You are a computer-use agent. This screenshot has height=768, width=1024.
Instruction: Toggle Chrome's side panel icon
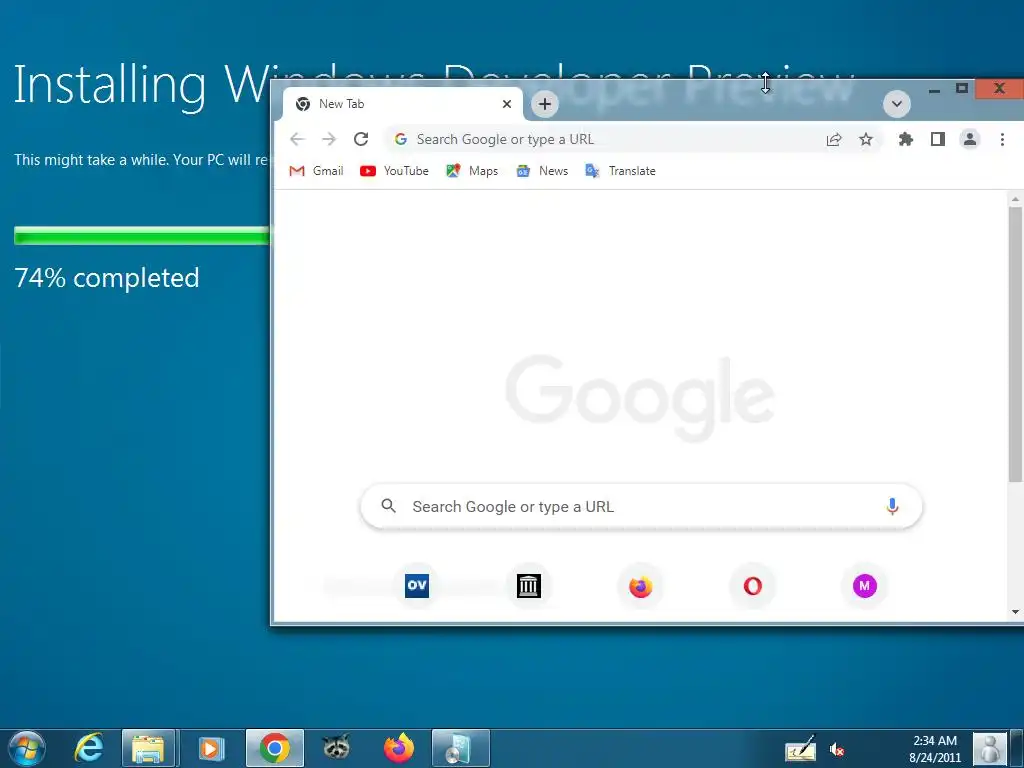point(938,139)
